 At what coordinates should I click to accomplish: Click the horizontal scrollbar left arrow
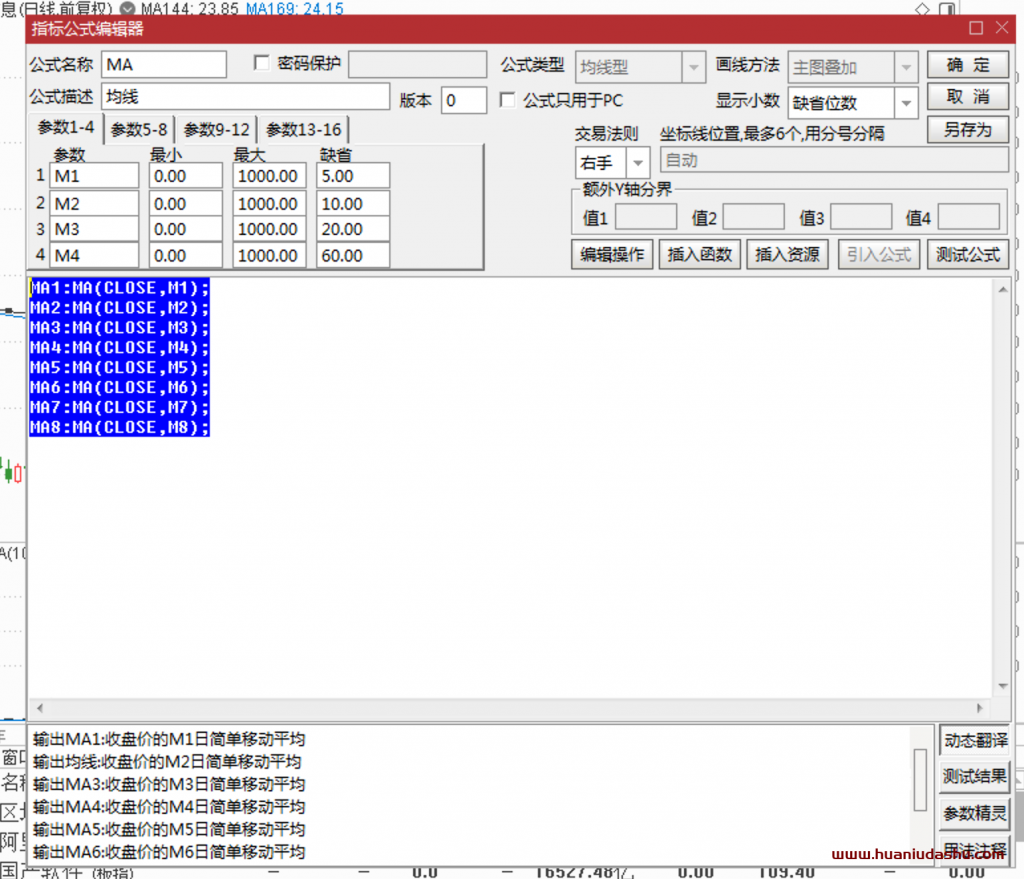(40, 708)
